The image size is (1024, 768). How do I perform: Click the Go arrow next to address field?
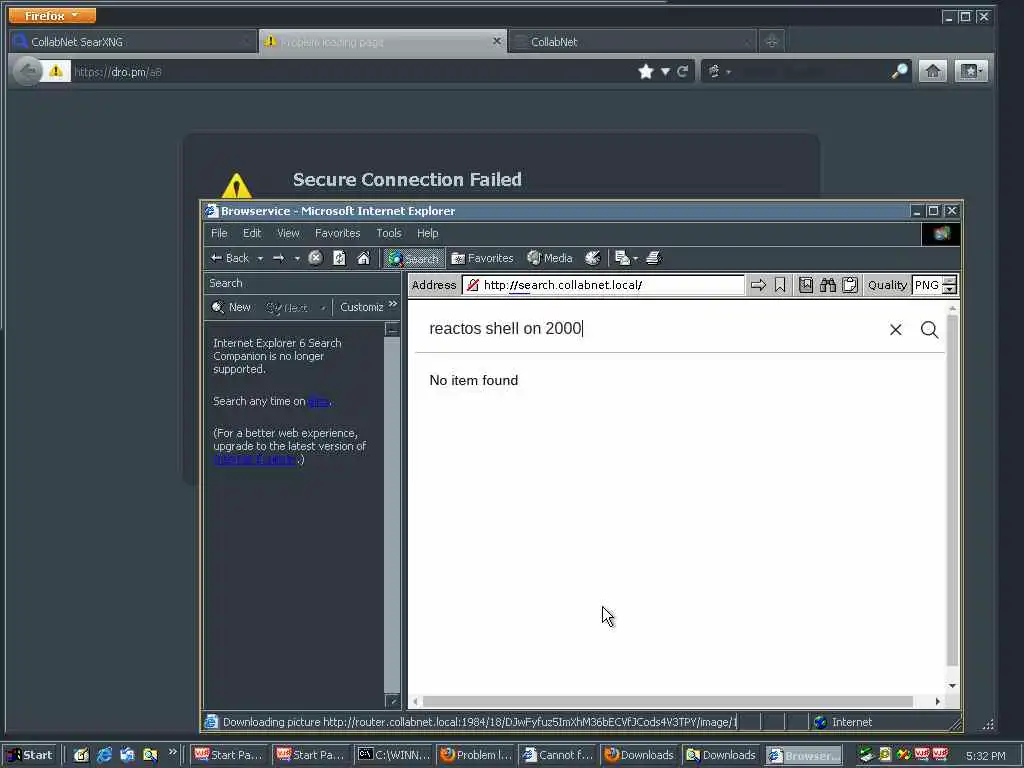tap(758, 285)
